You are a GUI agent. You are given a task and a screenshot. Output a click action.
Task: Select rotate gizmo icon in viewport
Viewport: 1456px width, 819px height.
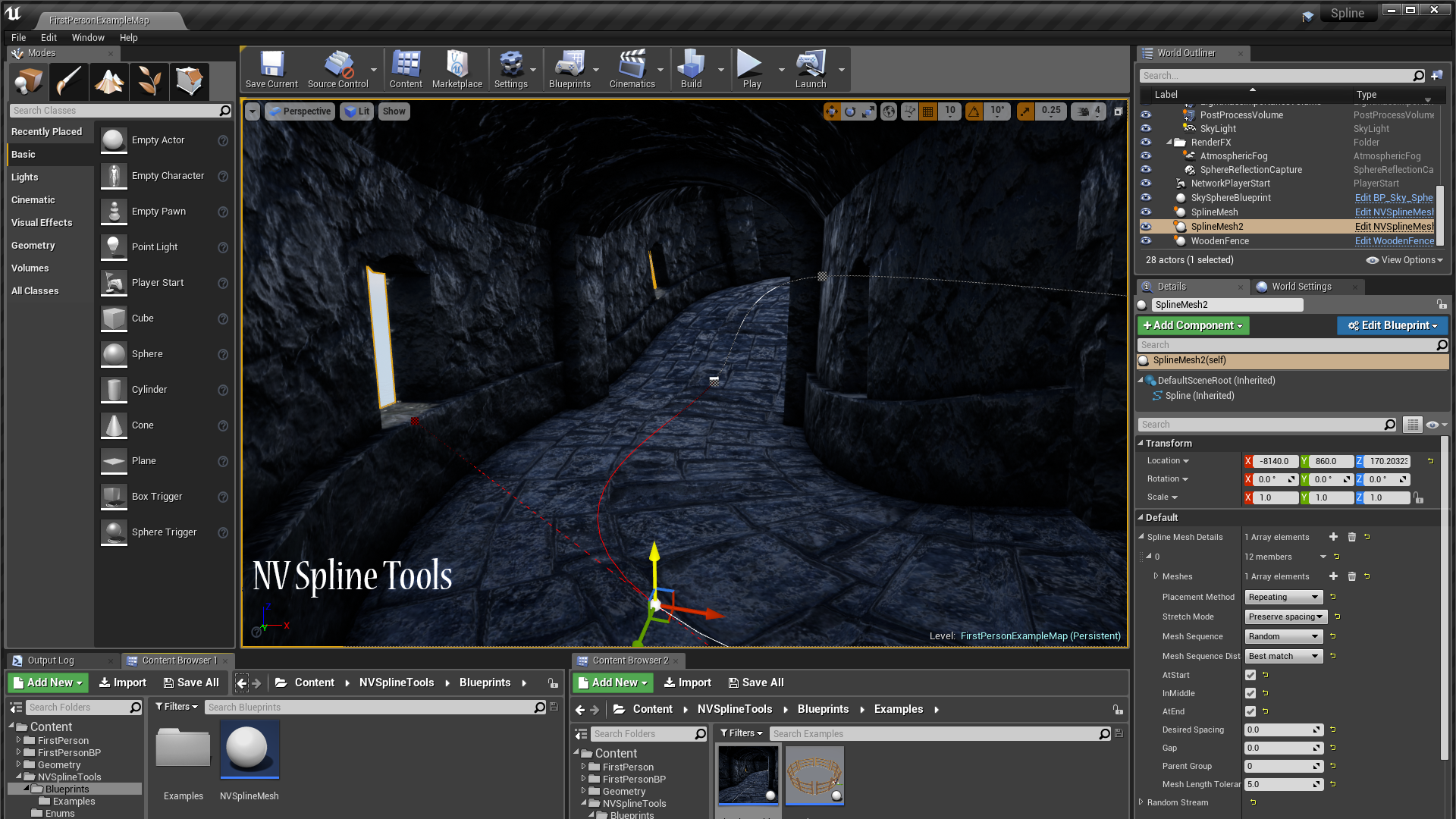(x=850, y=111)
